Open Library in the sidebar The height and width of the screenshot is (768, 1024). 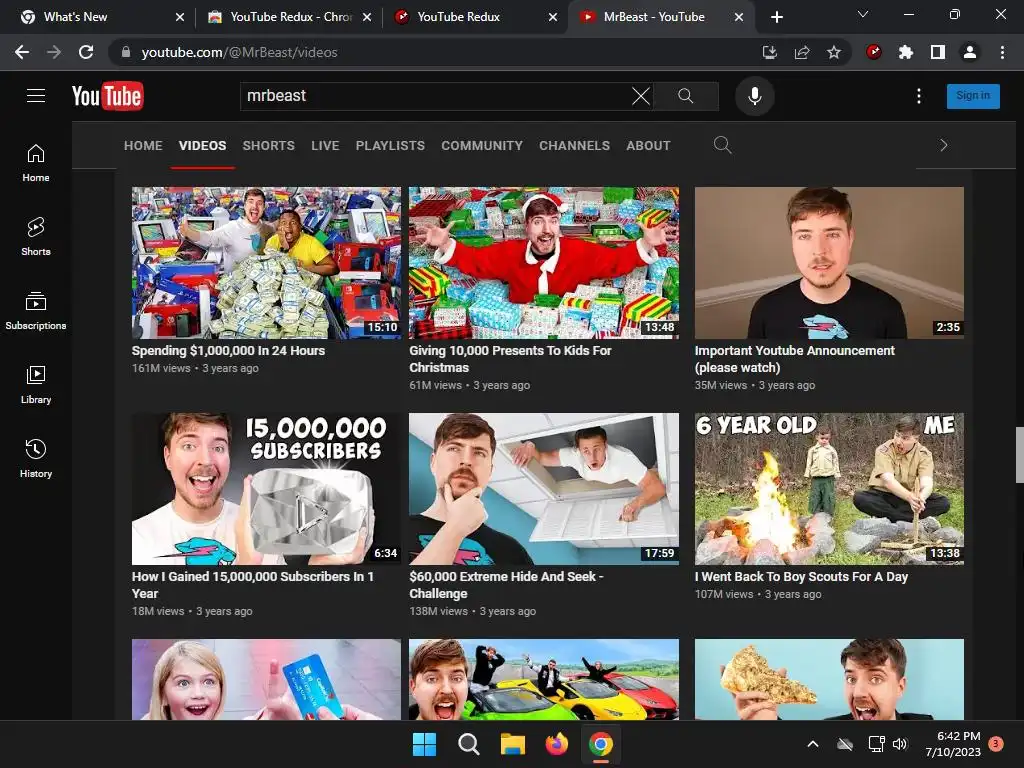click(36, 385)
